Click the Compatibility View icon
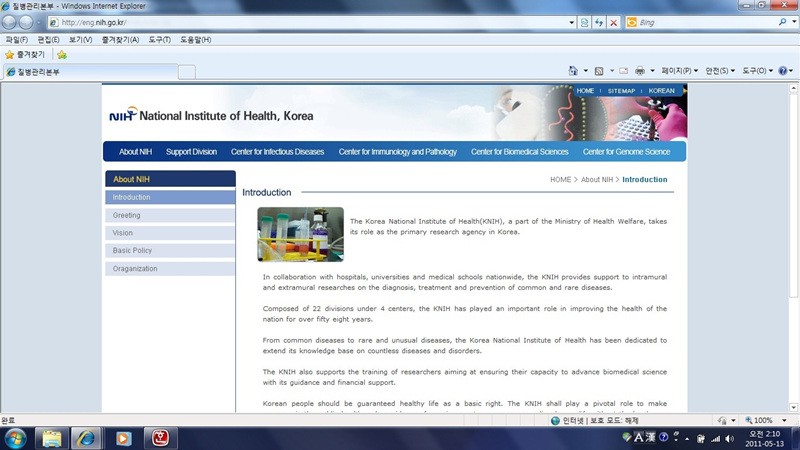Screen dimensions: 800x450 (585, 22)
